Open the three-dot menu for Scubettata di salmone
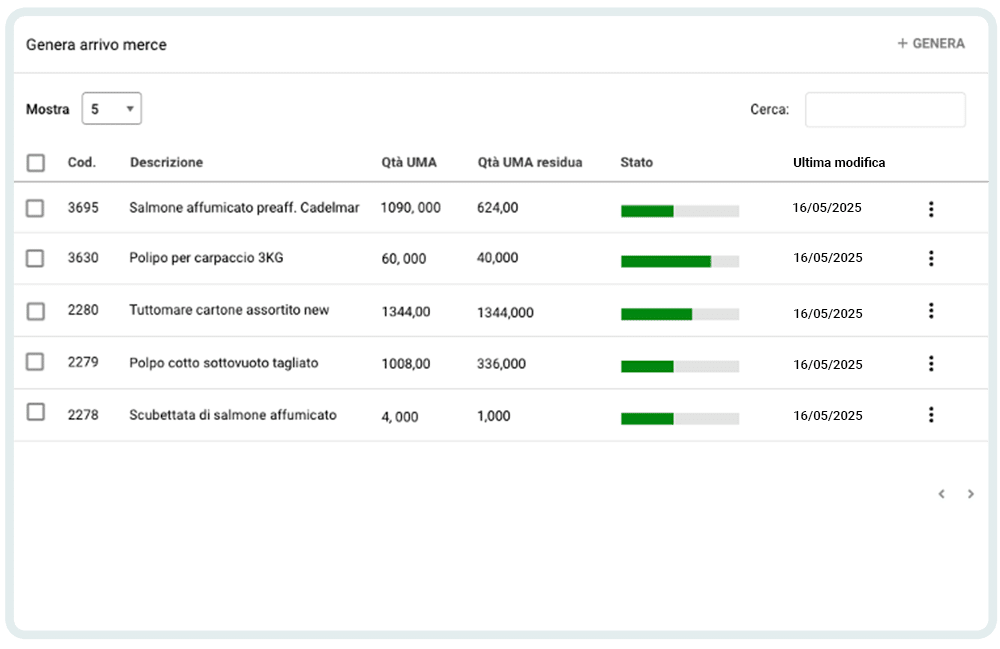This screenshot has width=1000, height=649. tap(931, 415)
